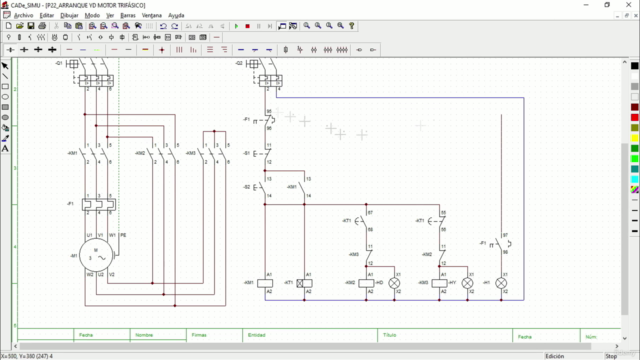
Task: Pick the black color swatch
Action: pyautogui.click(x=635, y=66)
